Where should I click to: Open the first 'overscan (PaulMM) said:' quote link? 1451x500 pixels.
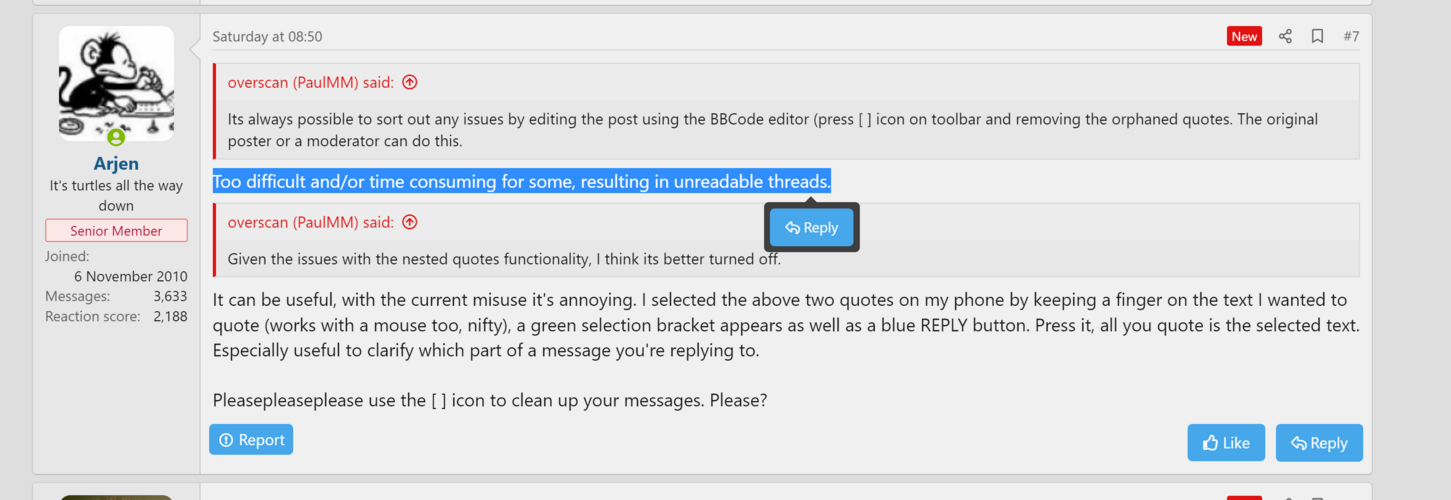click(311, 82)
